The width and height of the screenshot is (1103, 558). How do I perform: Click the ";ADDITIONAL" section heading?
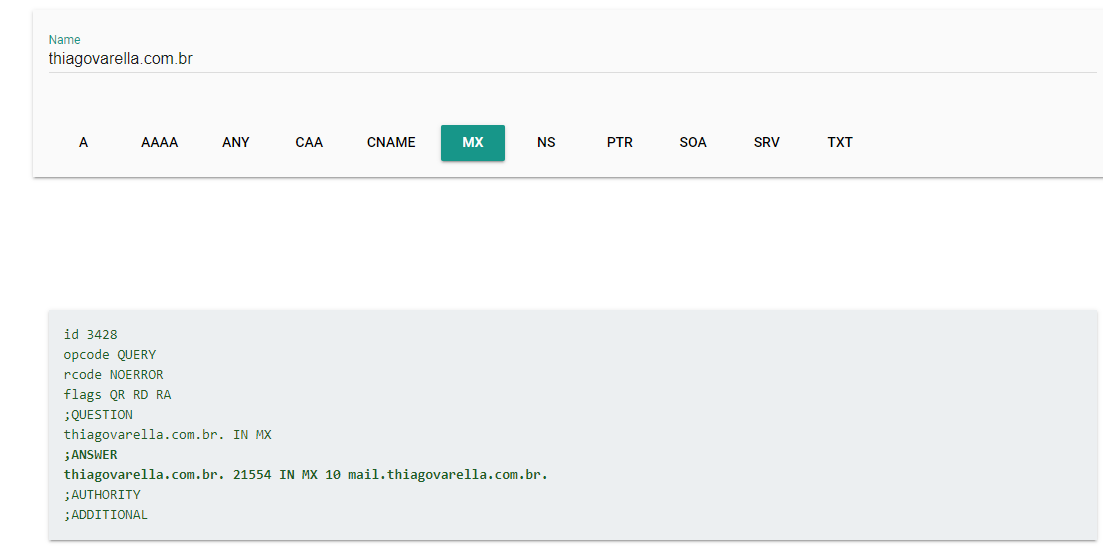point(105,515)
